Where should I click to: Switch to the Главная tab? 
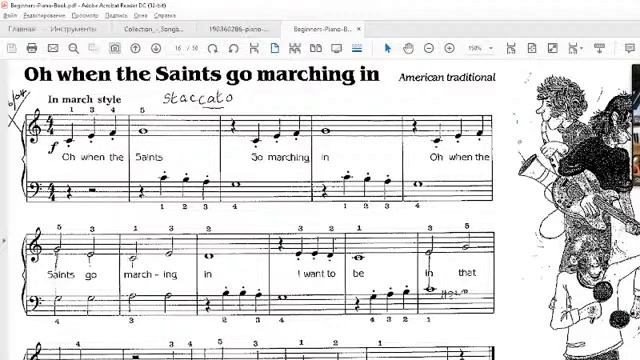[x=22, y=29]
